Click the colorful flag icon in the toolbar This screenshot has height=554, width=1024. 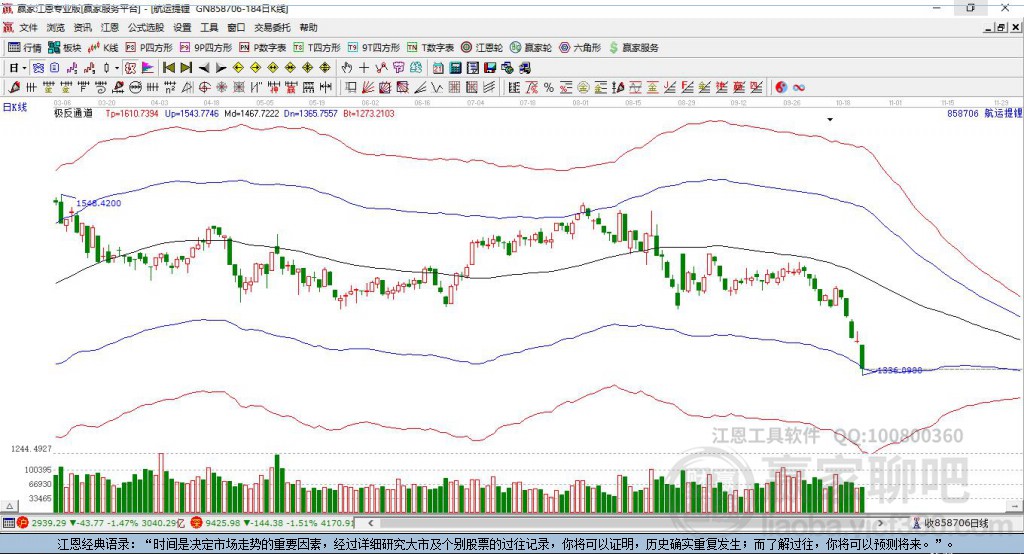click(148, 68)
